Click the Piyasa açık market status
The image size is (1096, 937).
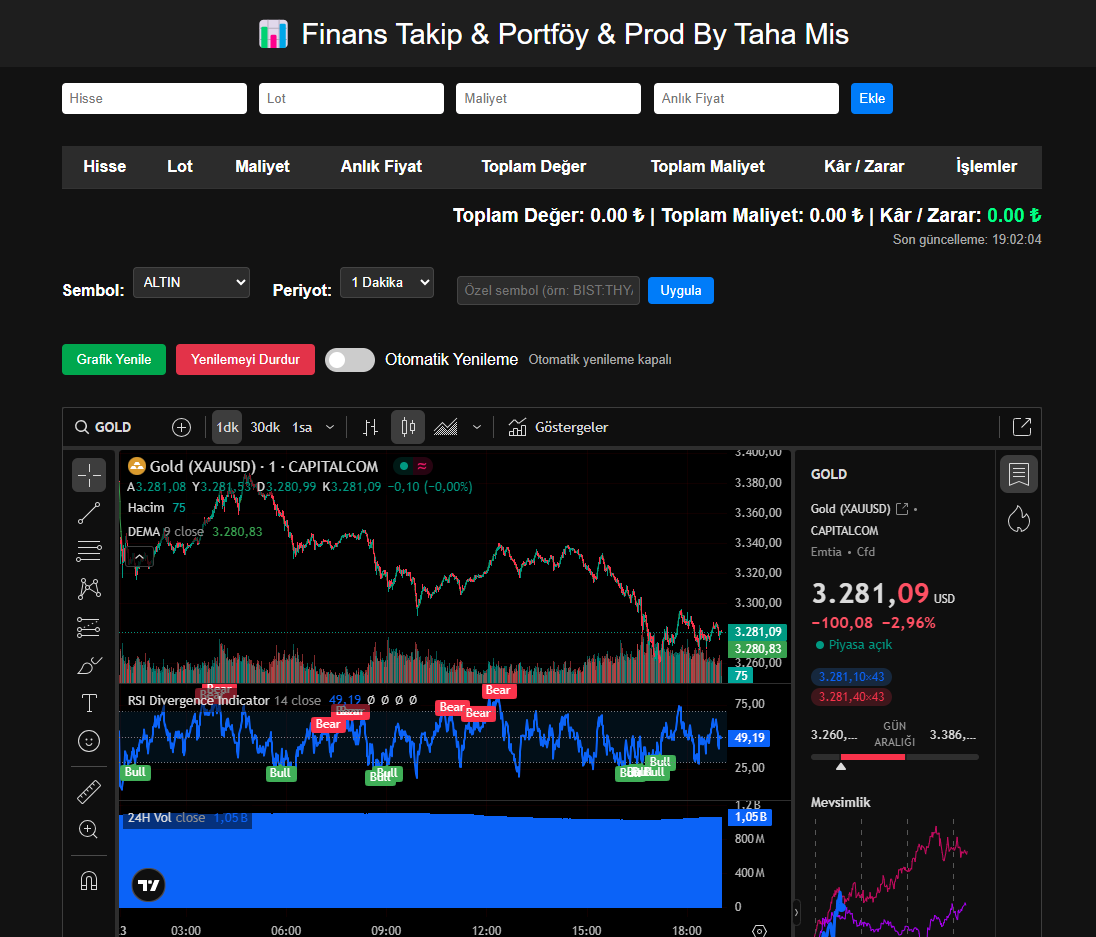(x=854, y=645)
